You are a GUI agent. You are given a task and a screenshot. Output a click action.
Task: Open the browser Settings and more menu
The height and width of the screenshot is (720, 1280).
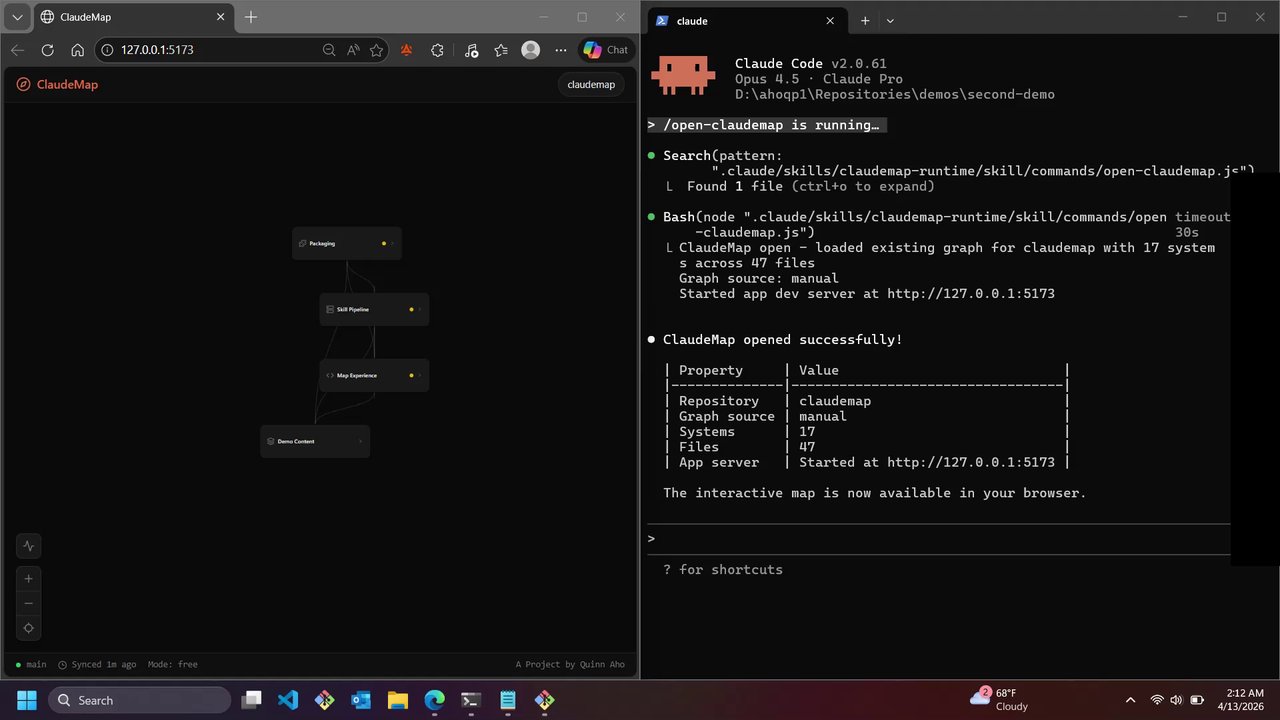(x=561, y=50)
